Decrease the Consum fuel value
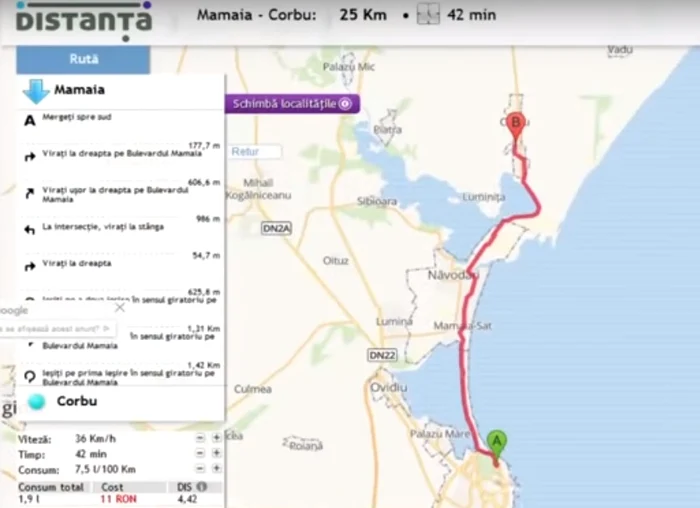Screen dimensions: 700x508 tap(201, 468)
